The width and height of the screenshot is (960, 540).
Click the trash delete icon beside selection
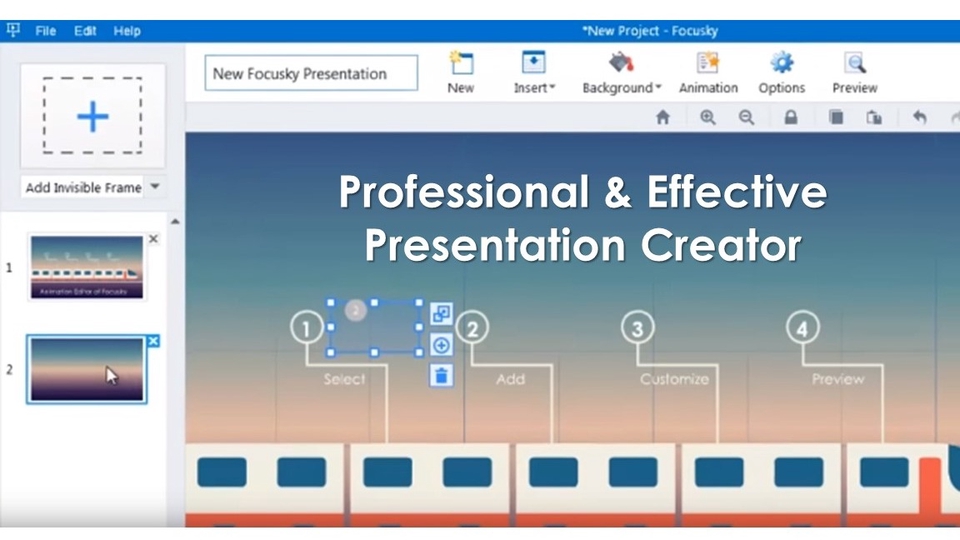[441, 375]
